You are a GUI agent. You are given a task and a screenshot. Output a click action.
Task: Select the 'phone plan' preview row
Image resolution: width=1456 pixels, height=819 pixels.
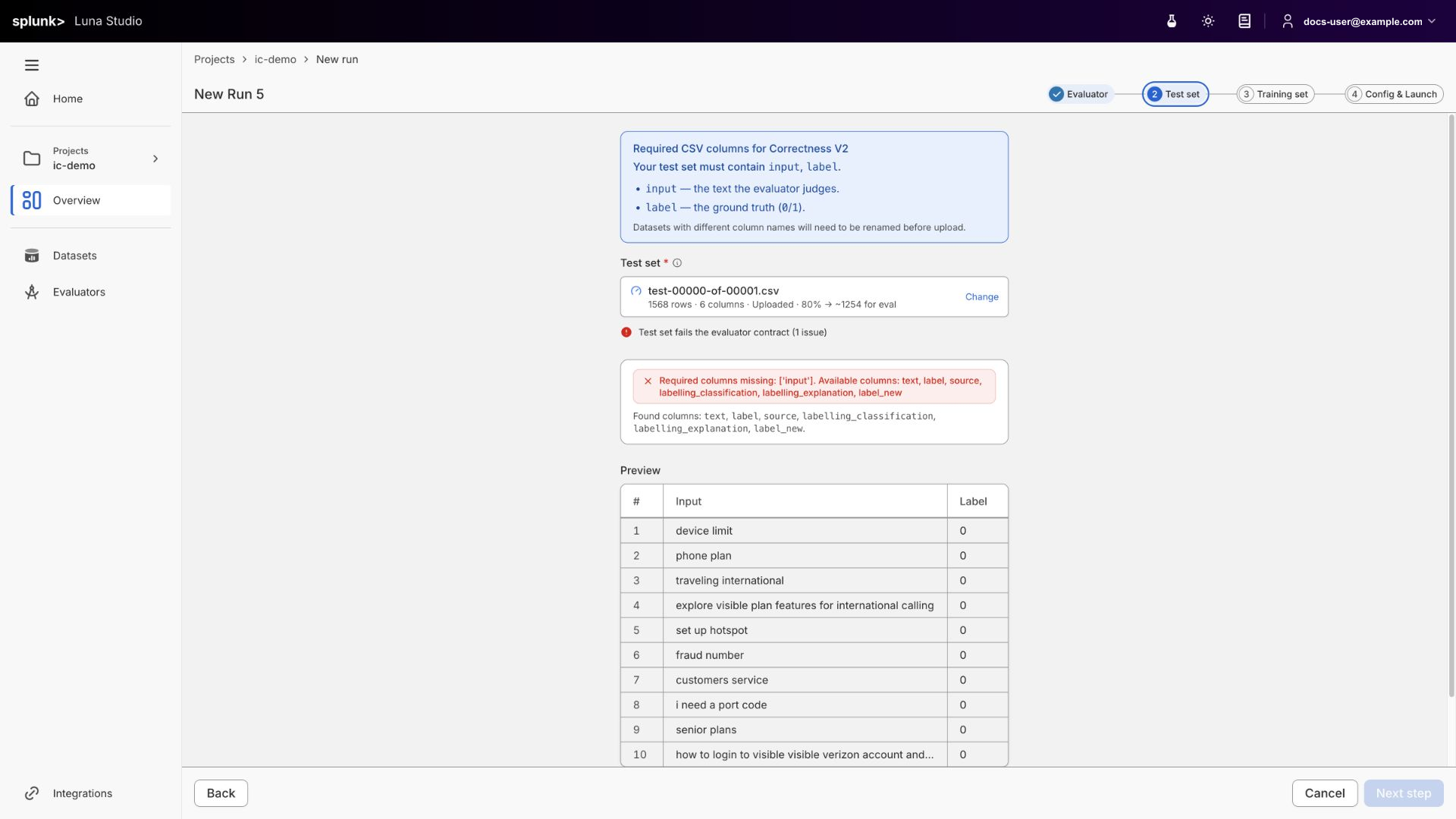(x=814, y=556)
